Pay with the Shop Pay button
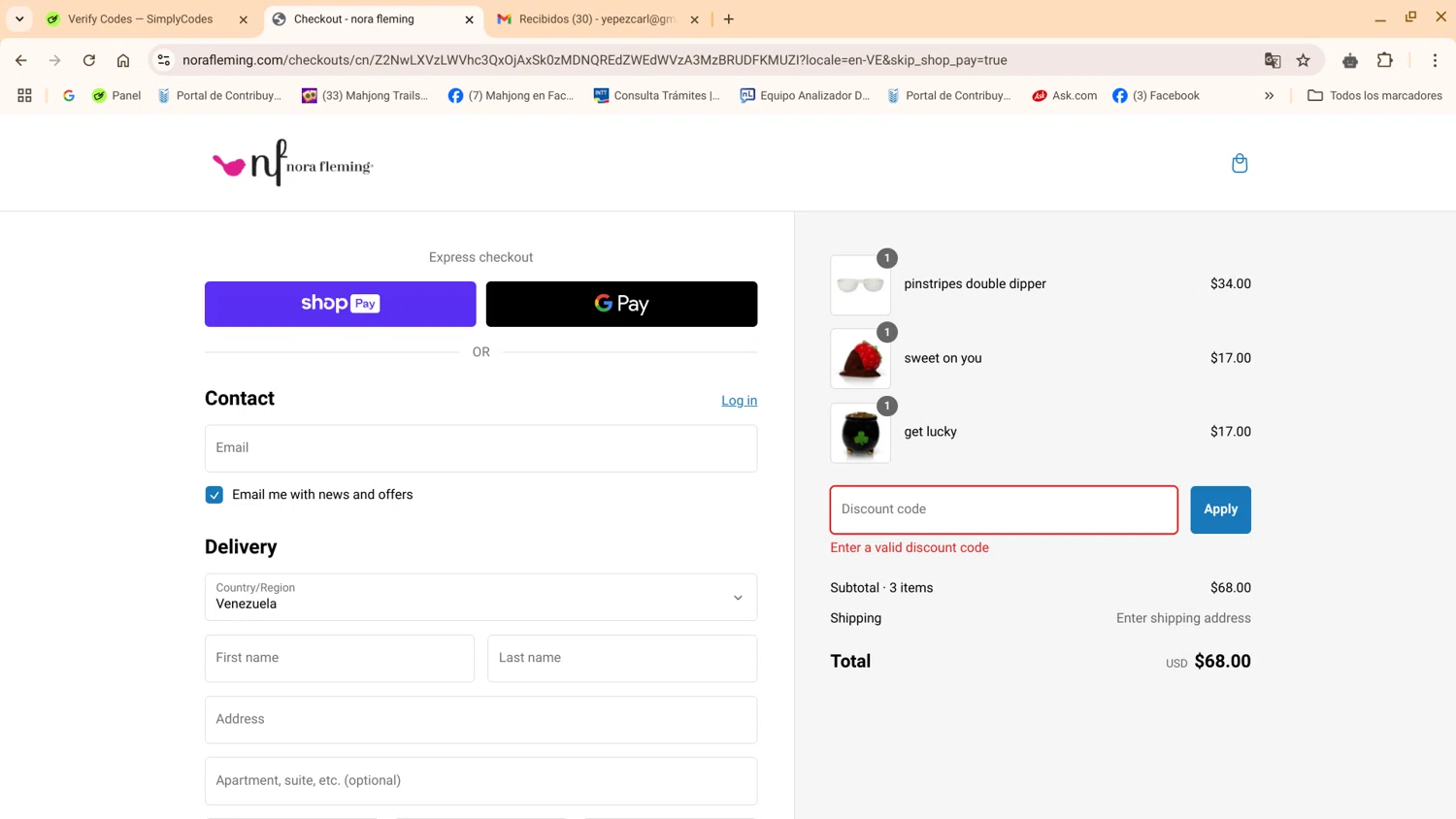Screen dimensions: 1456x819 340,304
